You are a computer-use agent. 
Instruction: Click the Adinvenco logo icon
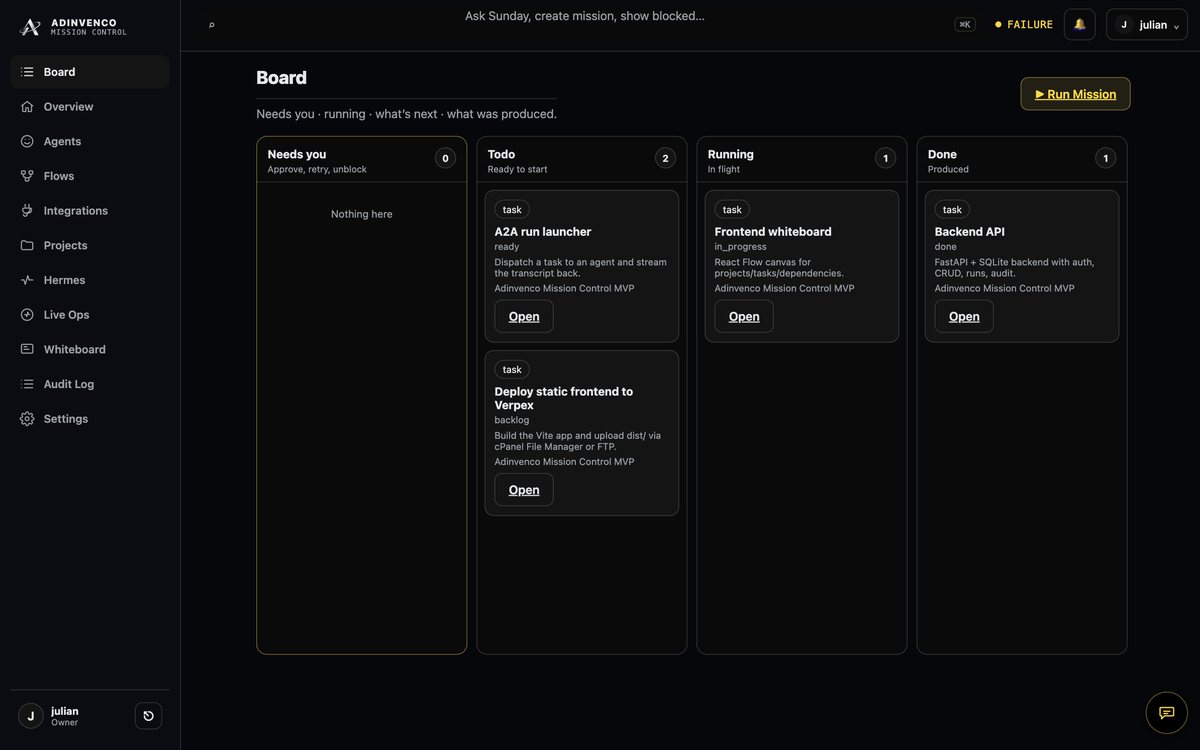point(30,26)
